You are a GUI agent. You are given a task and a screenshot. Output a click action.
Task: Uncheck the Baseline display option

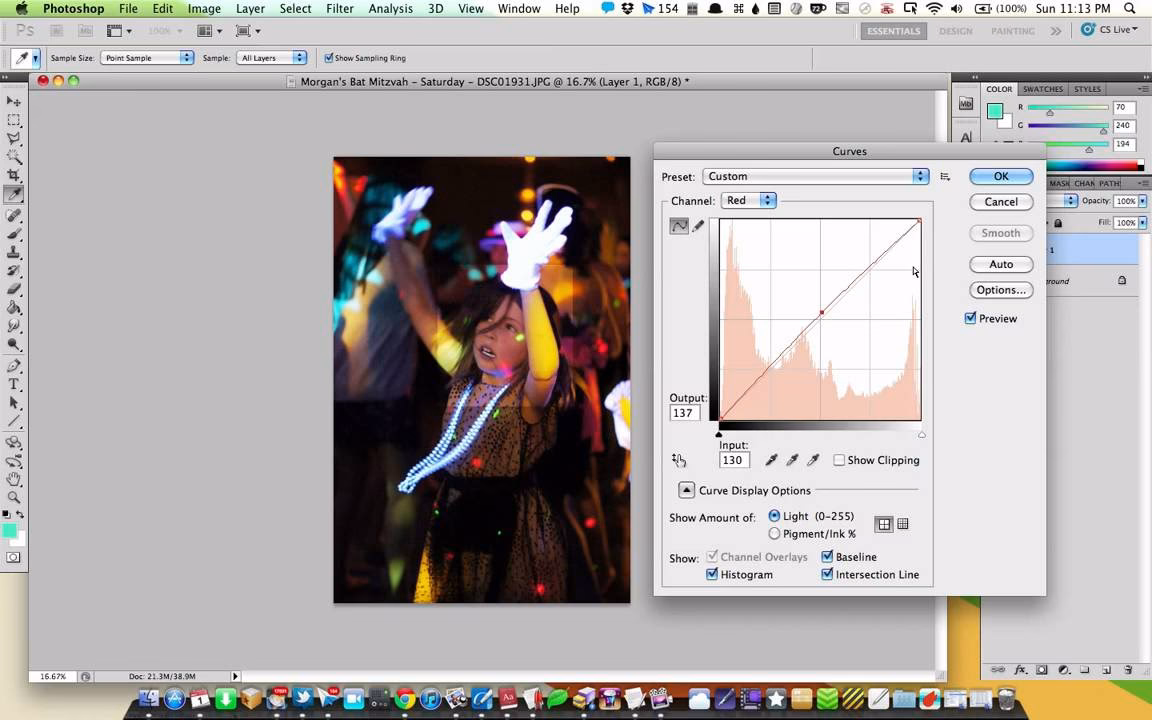coord(827,556)
